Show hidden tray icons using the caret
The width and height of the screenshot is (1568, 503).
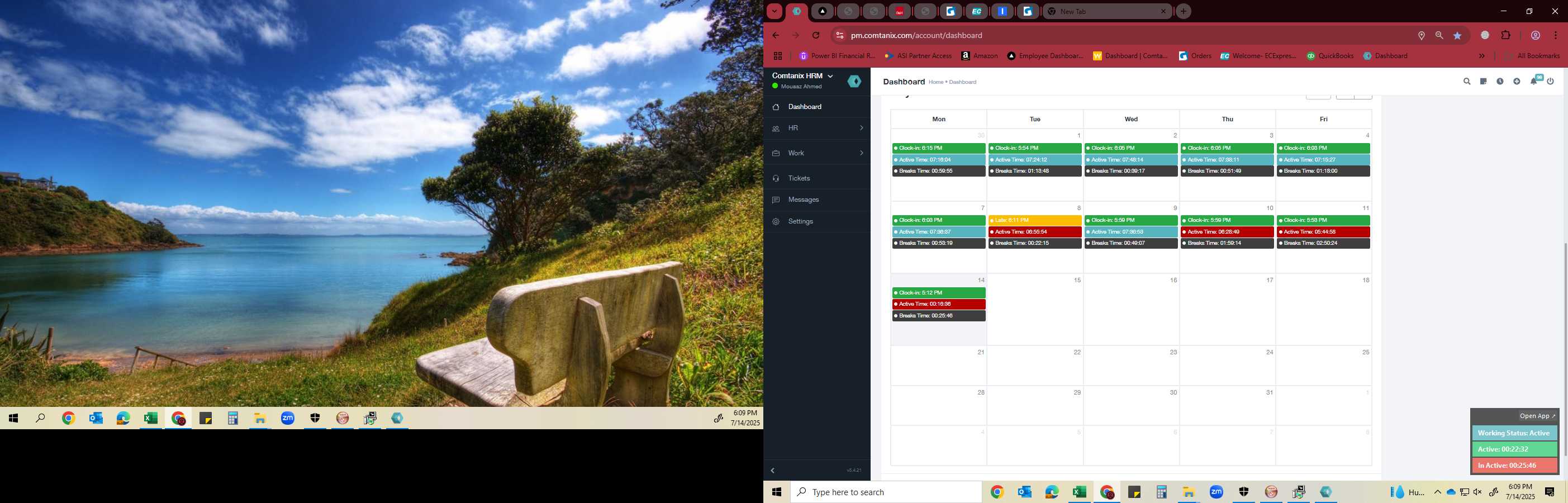pyautogui.click(x=1437, y=492)
